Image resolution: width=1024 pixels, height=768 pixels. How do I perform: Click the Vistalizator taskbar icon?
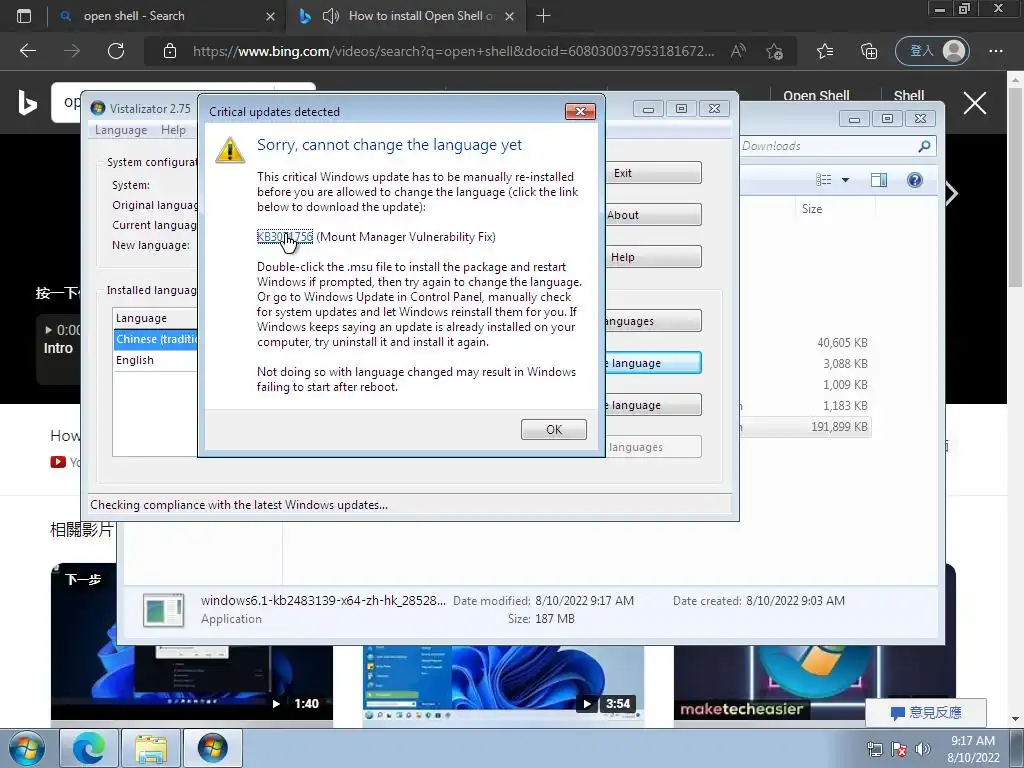213,748
